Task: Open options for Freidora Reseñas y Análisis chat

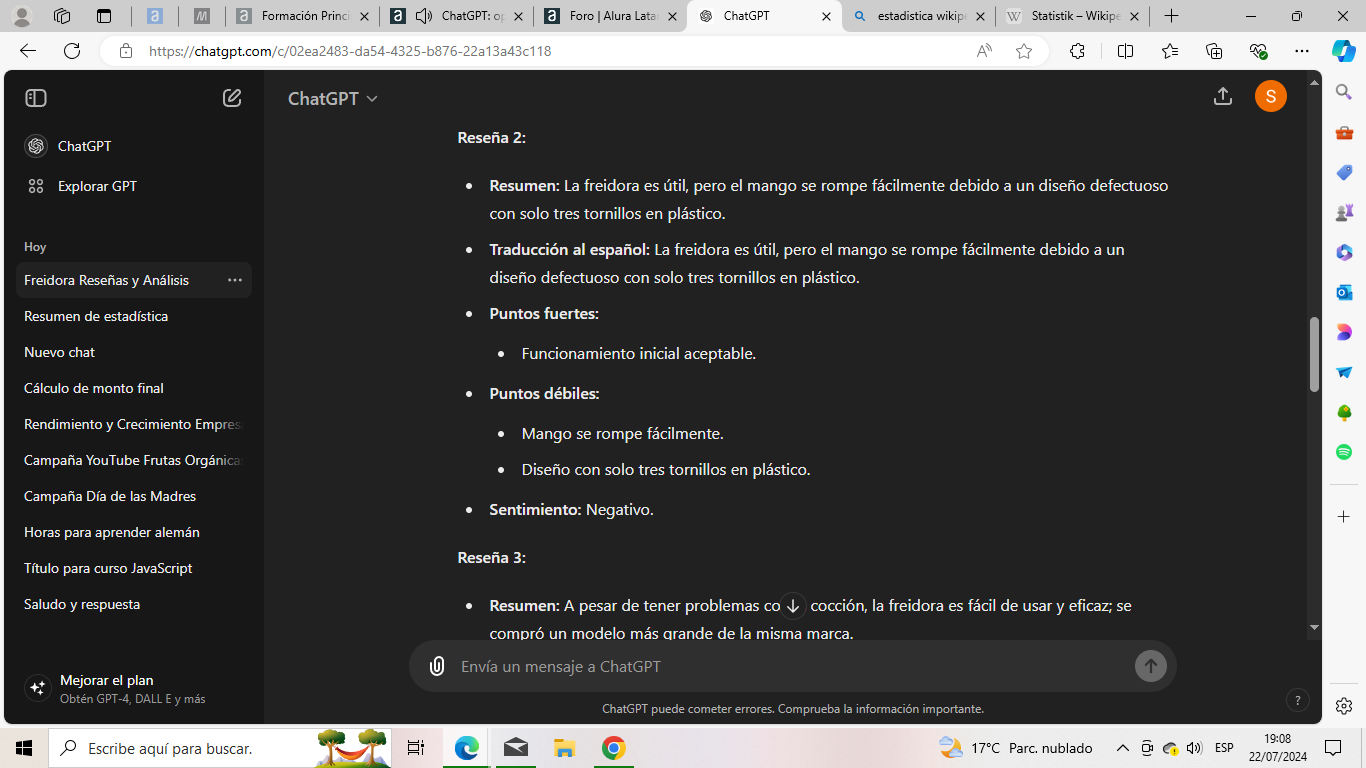Action: click(235, 280)
